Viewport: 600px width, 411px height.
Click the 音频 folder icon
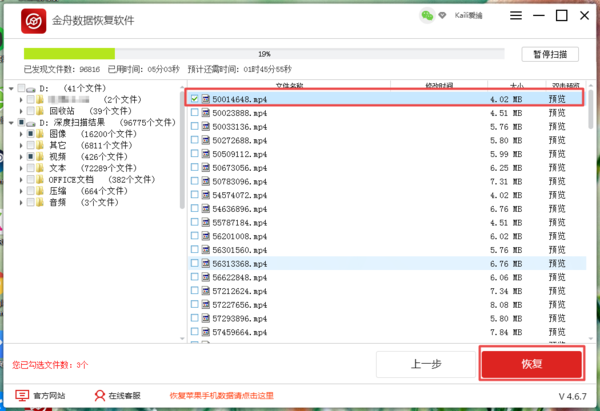point(40,202)
